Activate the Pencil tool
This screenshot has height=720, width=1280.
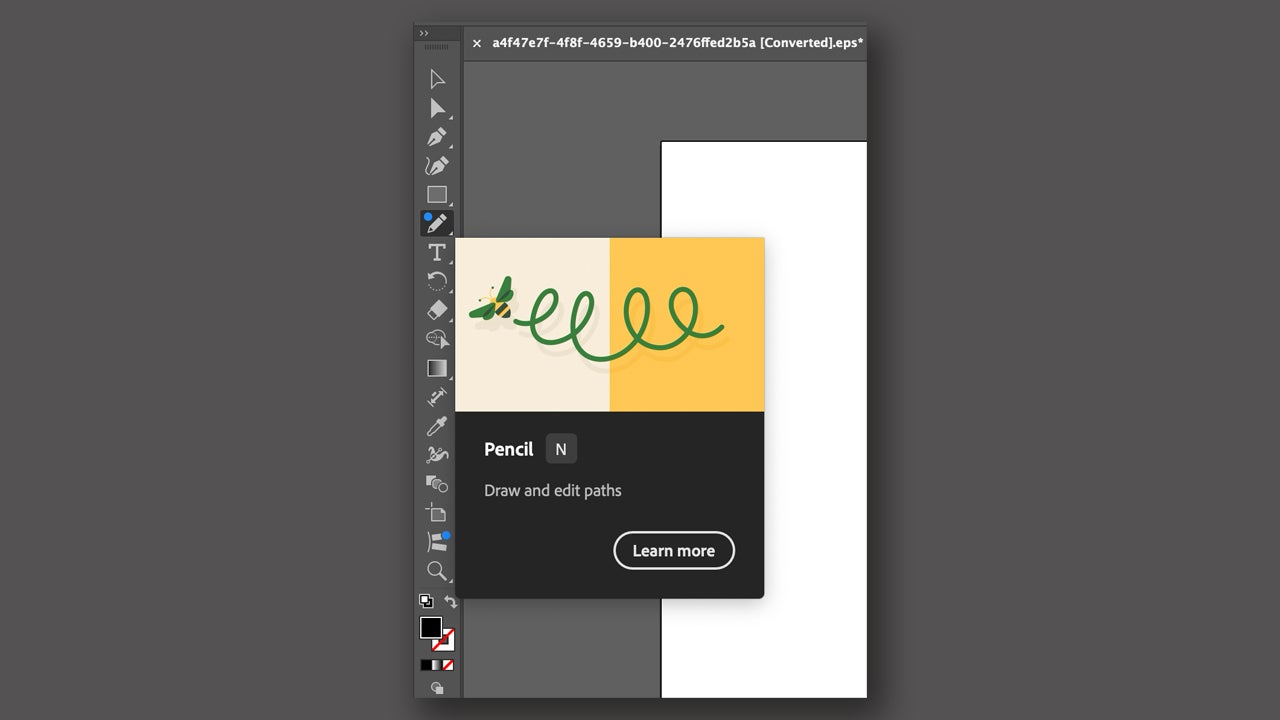(437, 223)
